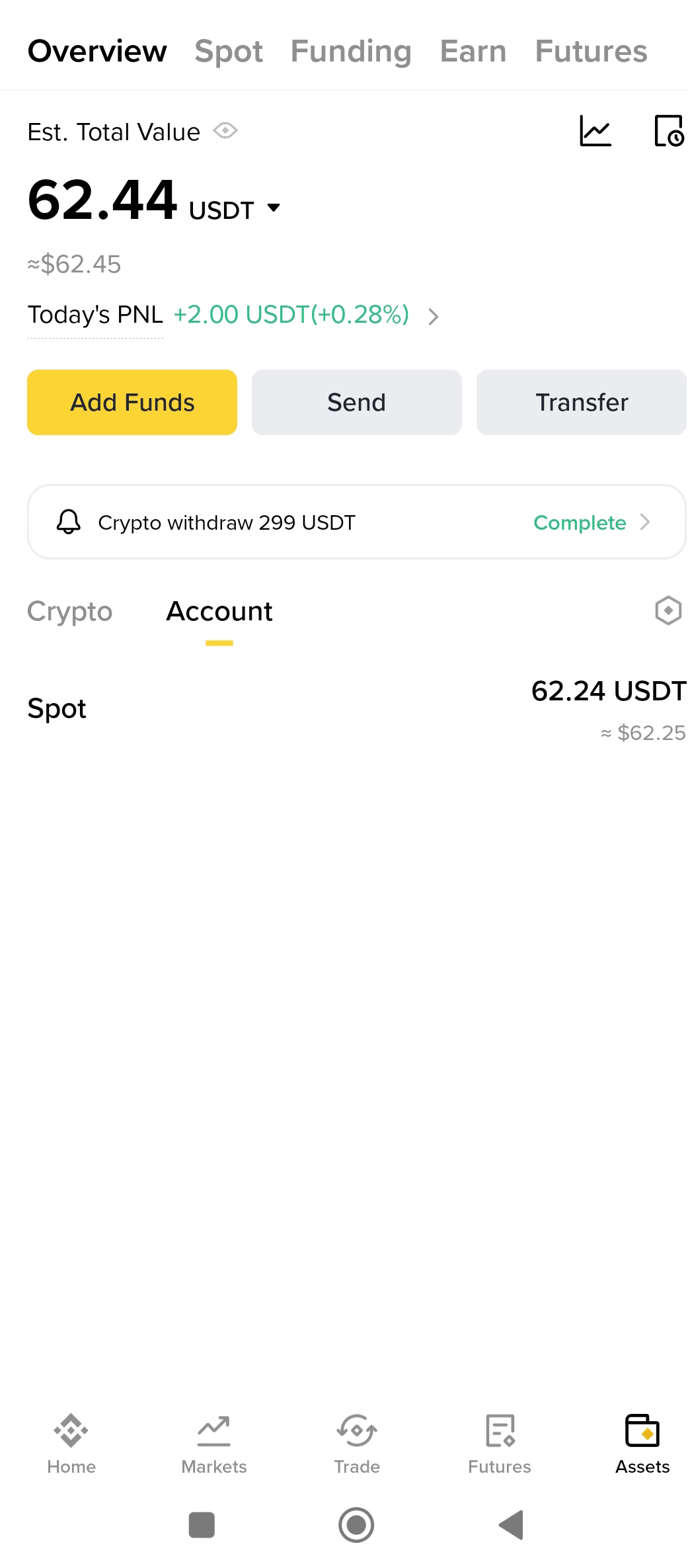Tap the bell notification icon
The height and width of the screenshot is (1568, 688).
point(68,522)
